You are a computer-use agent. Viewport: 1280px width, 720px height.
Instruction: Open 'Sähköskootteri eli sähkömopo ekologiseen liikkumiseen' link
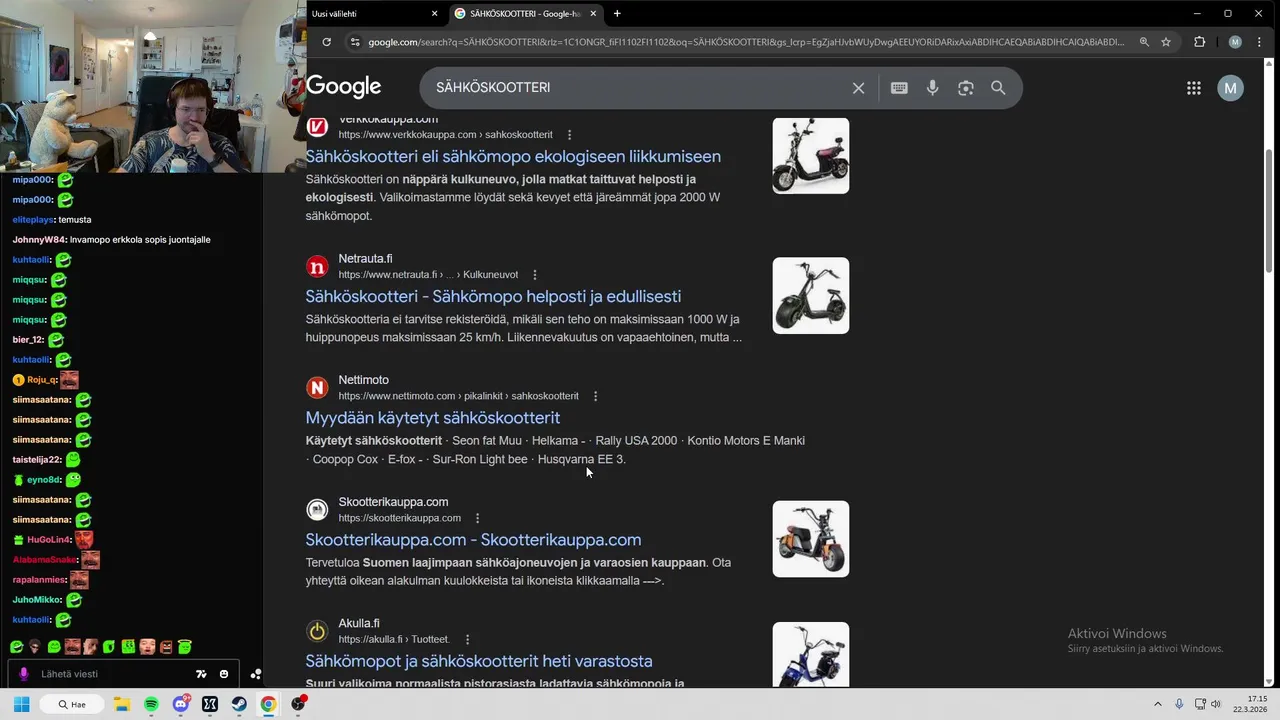513,157
